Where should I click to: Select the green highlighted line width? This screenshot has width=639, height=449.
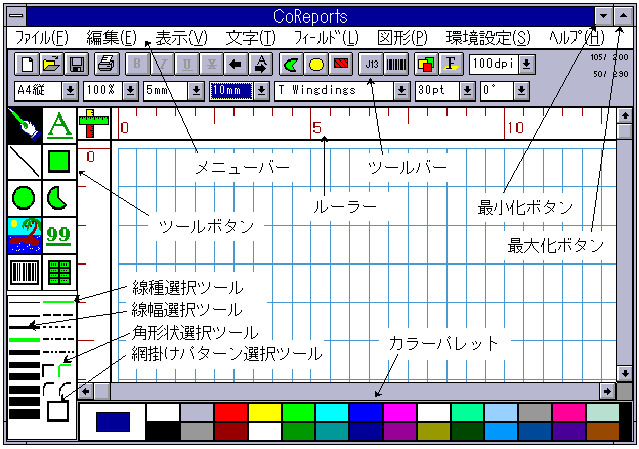click(24, 340)
